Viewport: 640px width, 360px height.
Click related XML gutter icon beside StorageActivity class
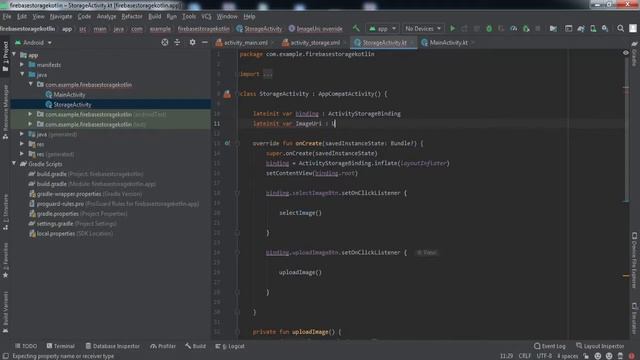(x=227, y=94)
